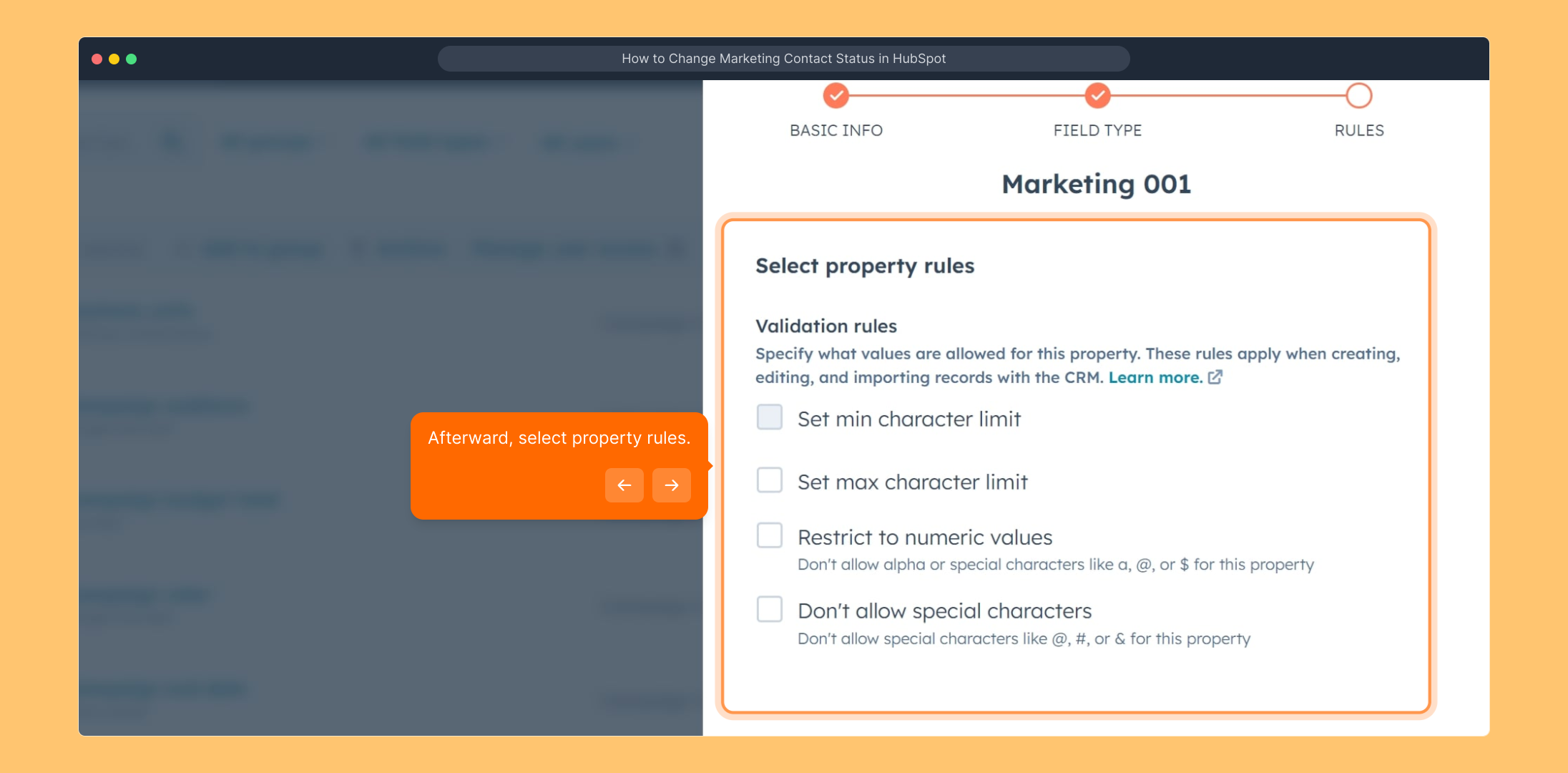Click the Field Type step checkmark circle
This screenshot has width=1568, height=773.
click(1097, 95)
